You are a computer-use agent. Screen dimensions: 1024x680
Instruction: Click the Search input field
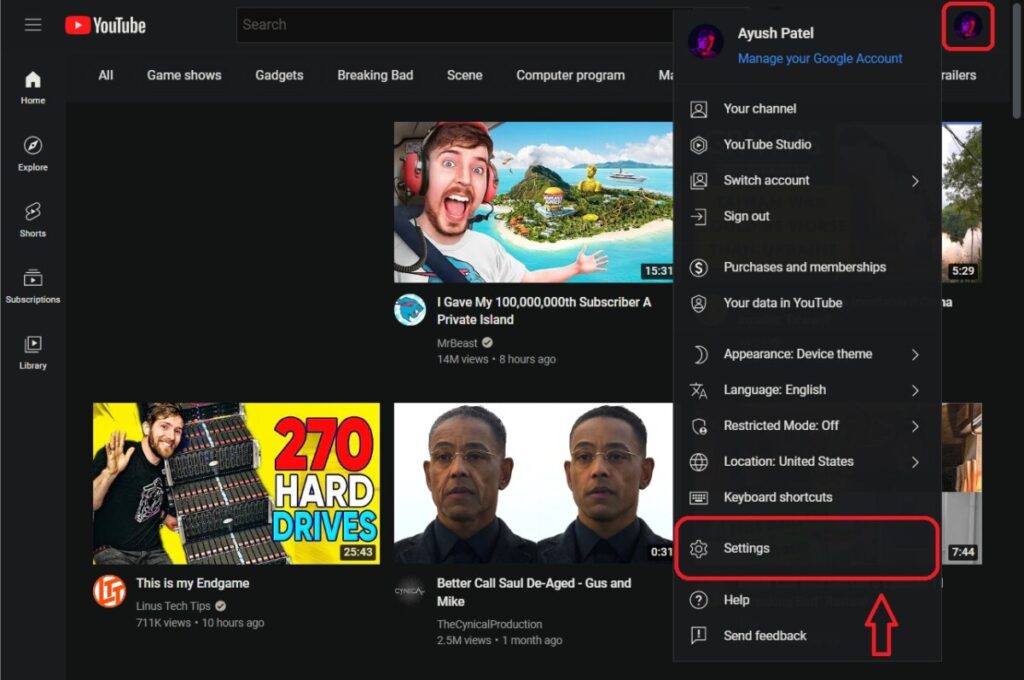pyautogui.click(x=450, y=25)
